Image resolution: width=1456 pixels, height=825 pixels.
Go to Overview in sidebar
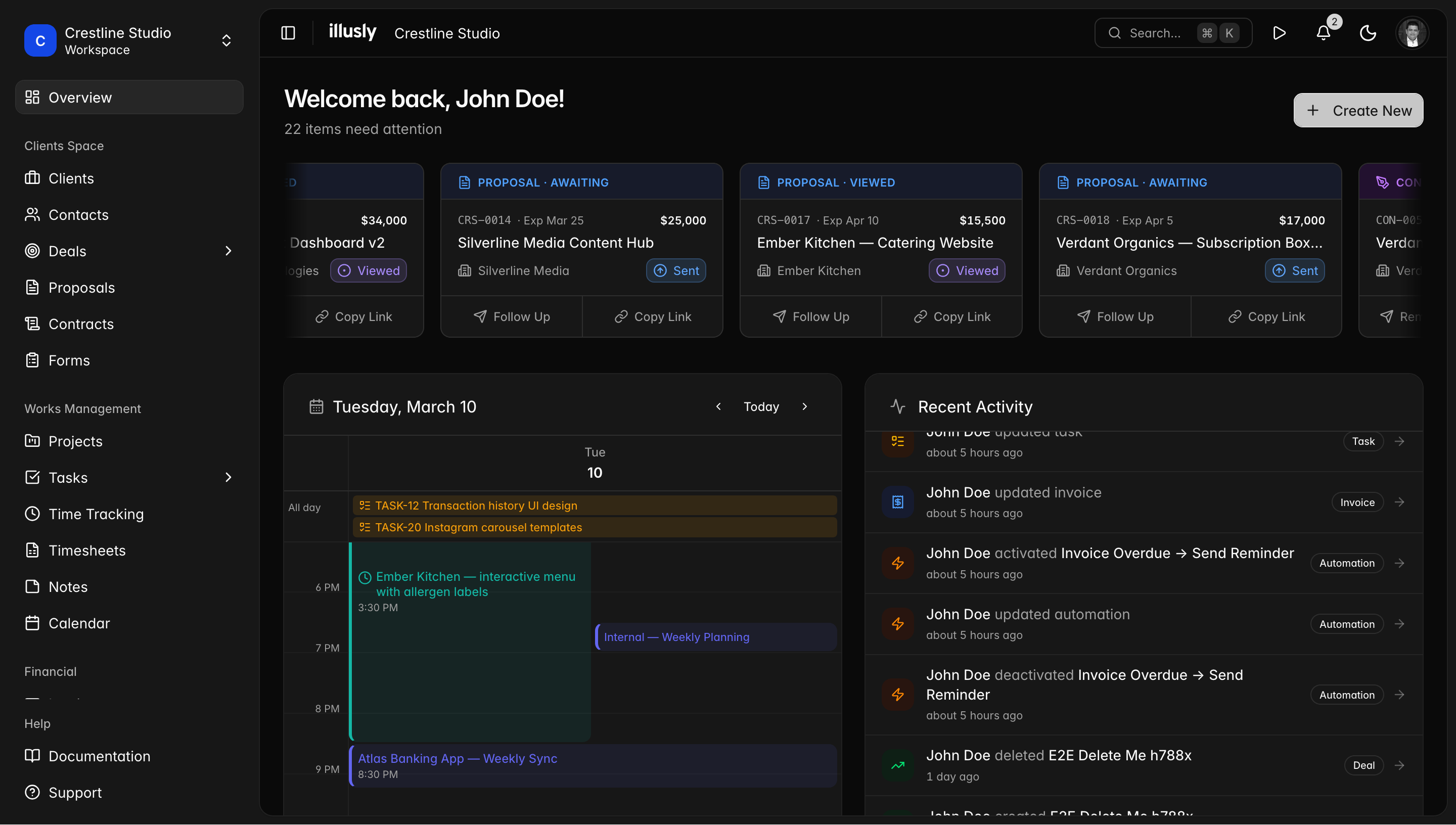pos(130,97)
